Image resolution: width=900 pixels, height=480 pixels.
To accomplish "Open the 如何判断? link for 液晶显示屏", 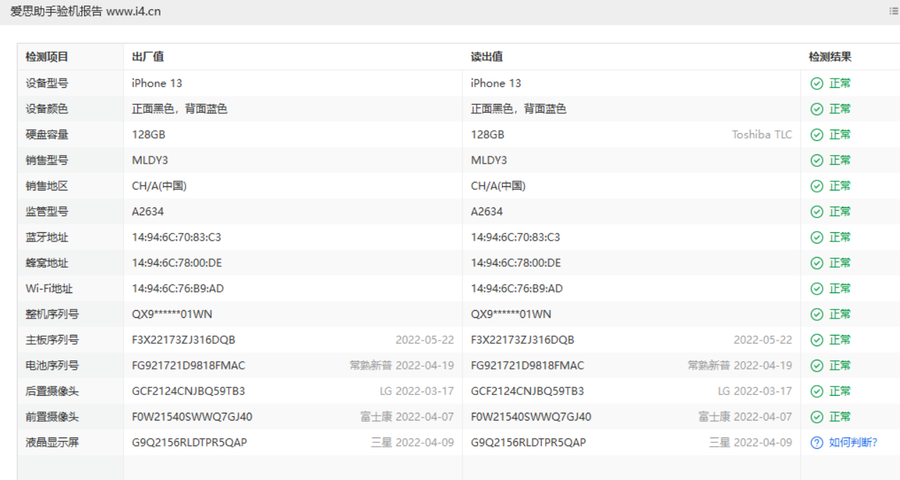I will point(853,443).
